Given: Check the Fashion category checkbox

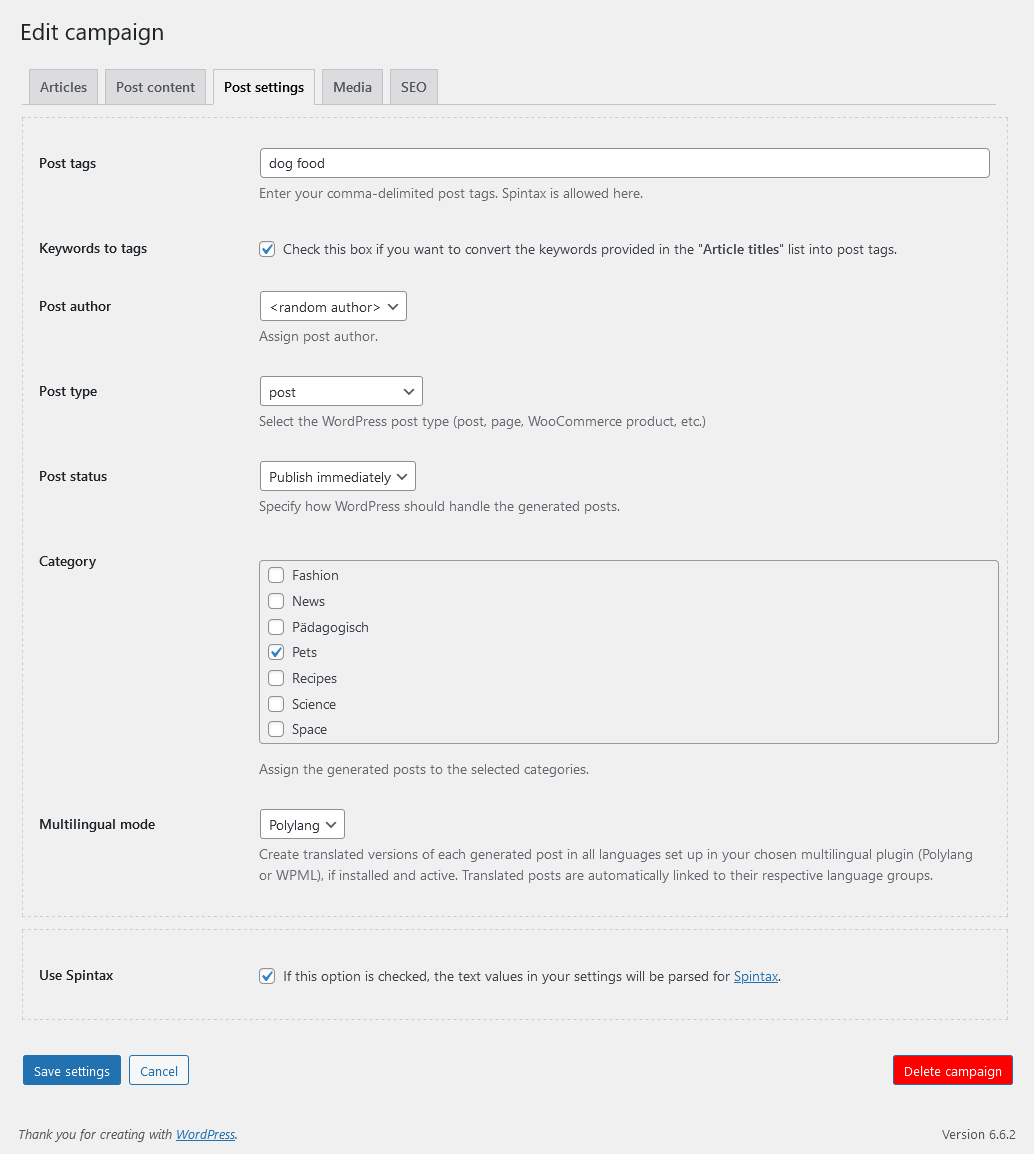Looking at the screenshot, I should (x=276, y=575).
